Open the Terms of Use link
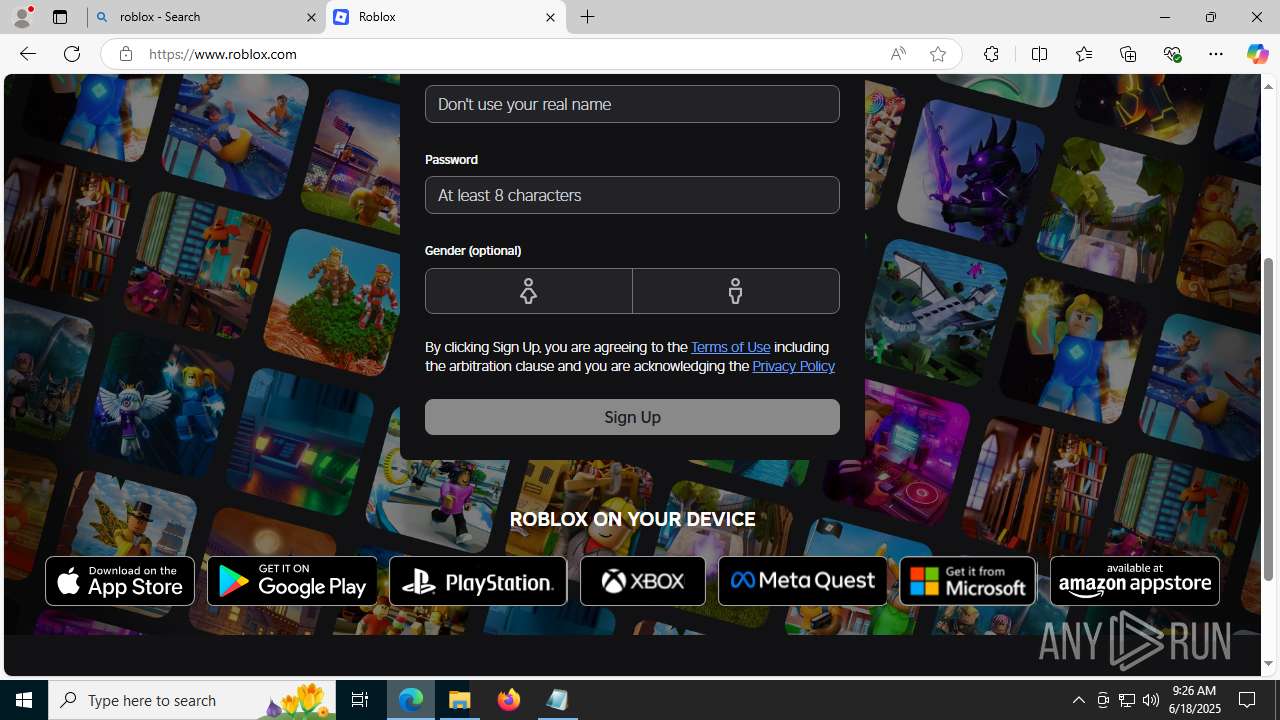Image resolution: width=1280 pixels, height=720 pixels. 731,347
